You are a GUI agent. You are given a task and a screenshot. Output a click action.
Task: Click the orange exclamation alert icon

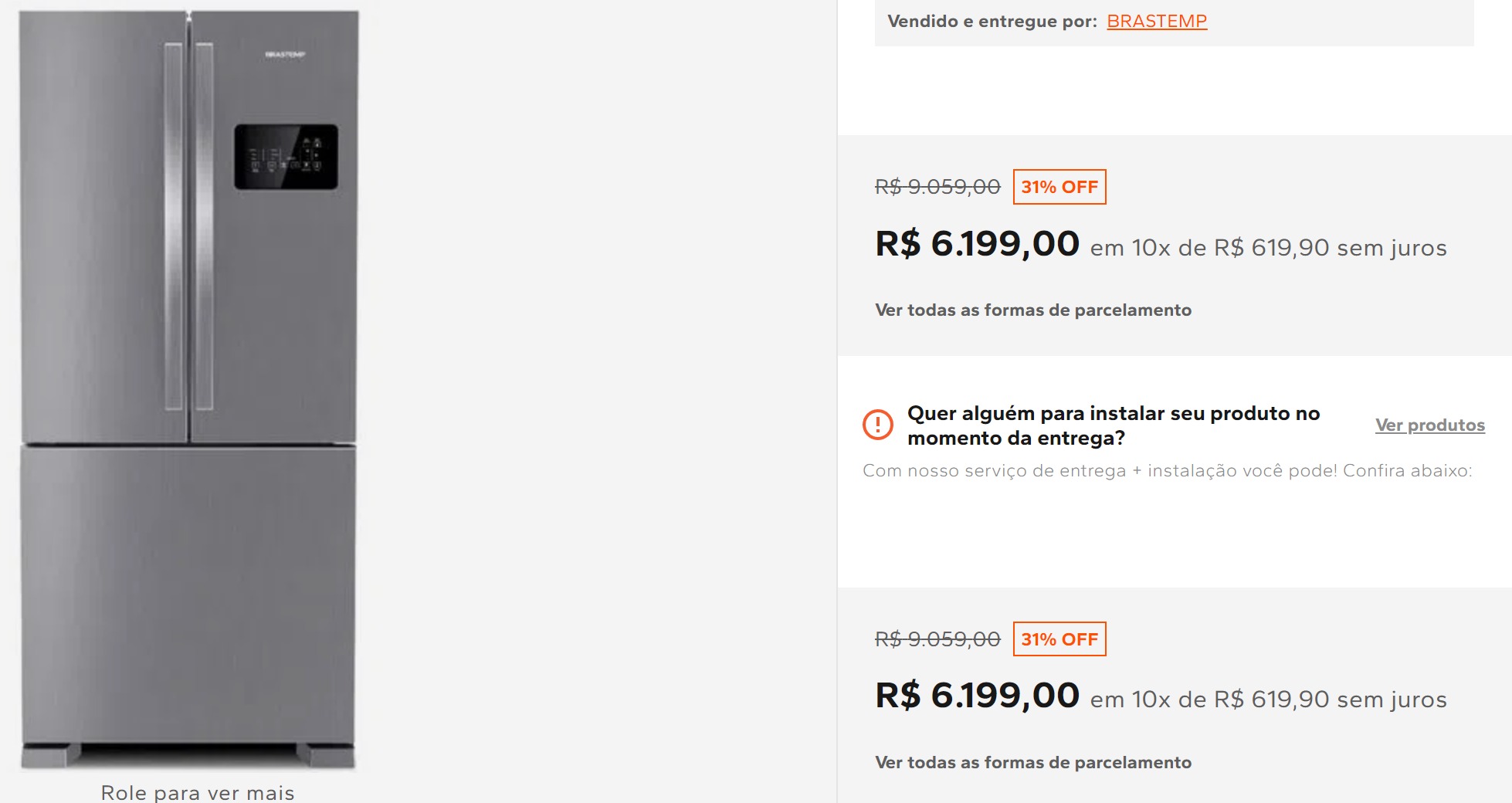coord(877,425)
